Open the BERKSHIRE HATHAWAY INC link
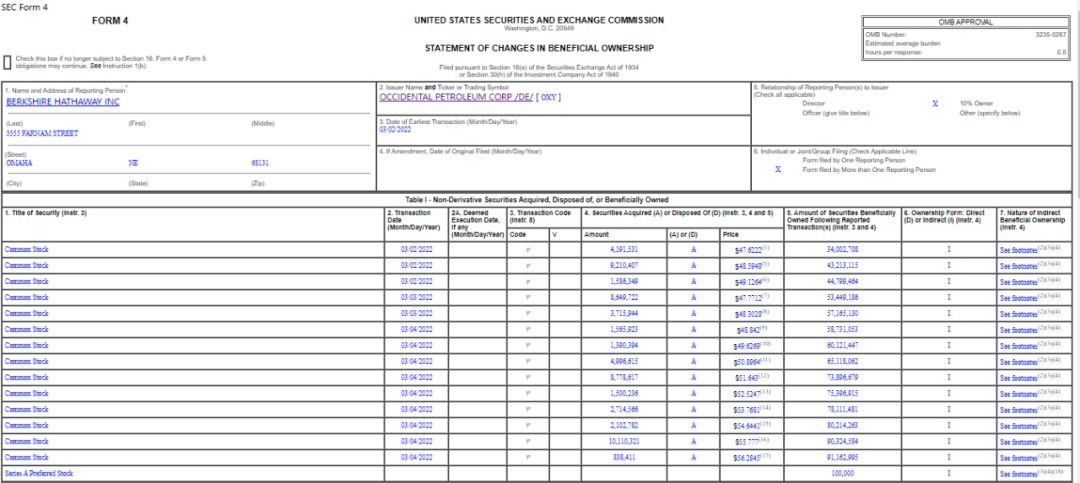The image size is (1080, 483). 63,101
